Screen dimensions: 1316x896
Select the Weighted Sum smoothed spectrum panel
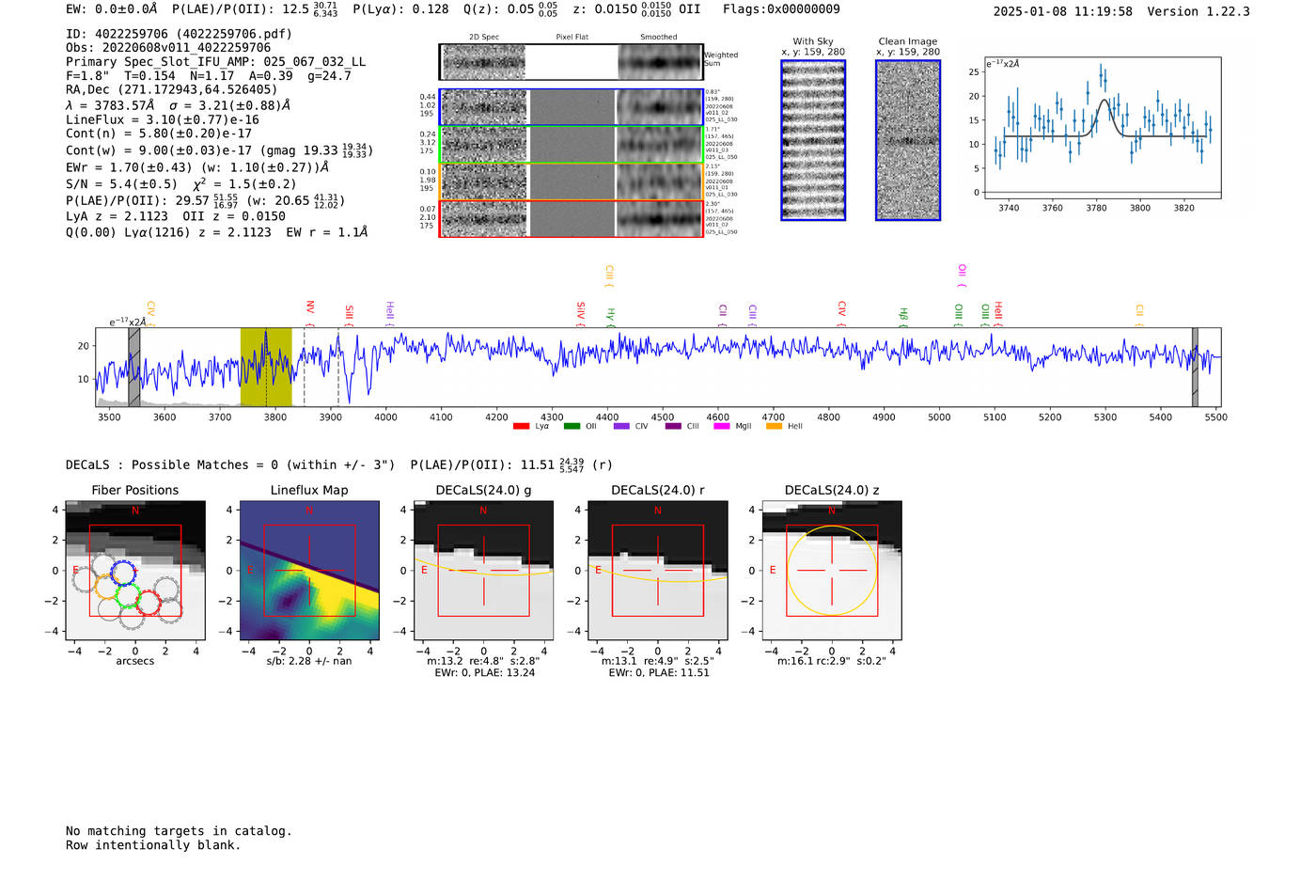[x=660, y=62]
